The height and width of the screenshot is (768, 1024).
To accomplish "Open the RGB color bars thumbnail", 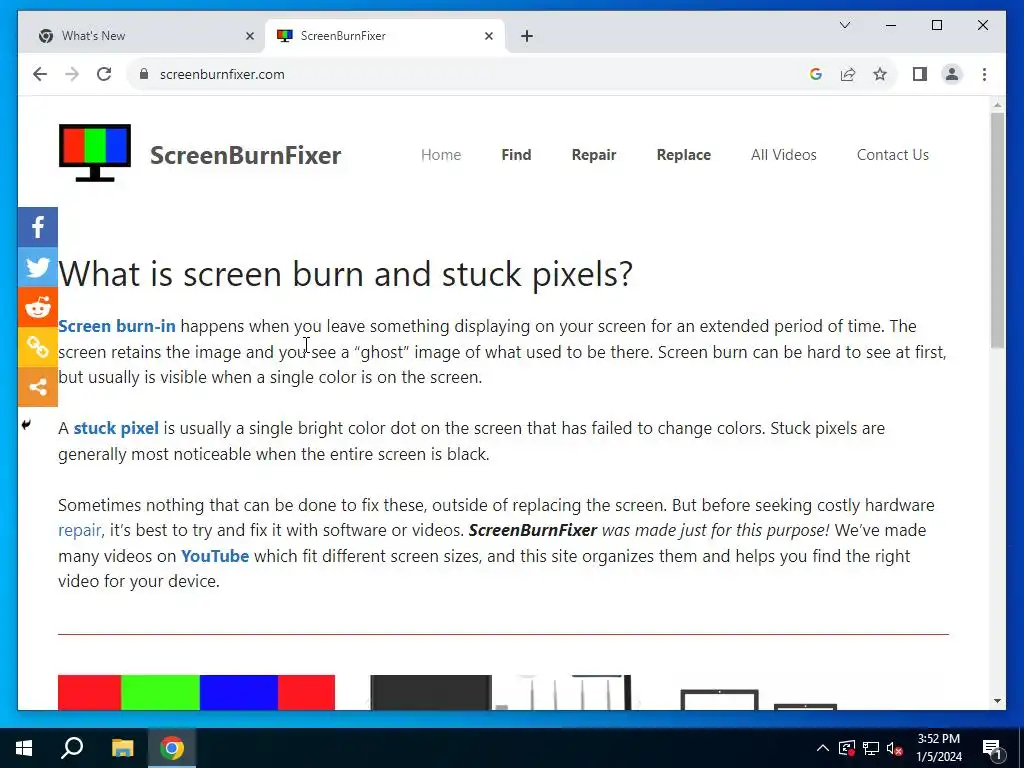I will tap(197, 692).
